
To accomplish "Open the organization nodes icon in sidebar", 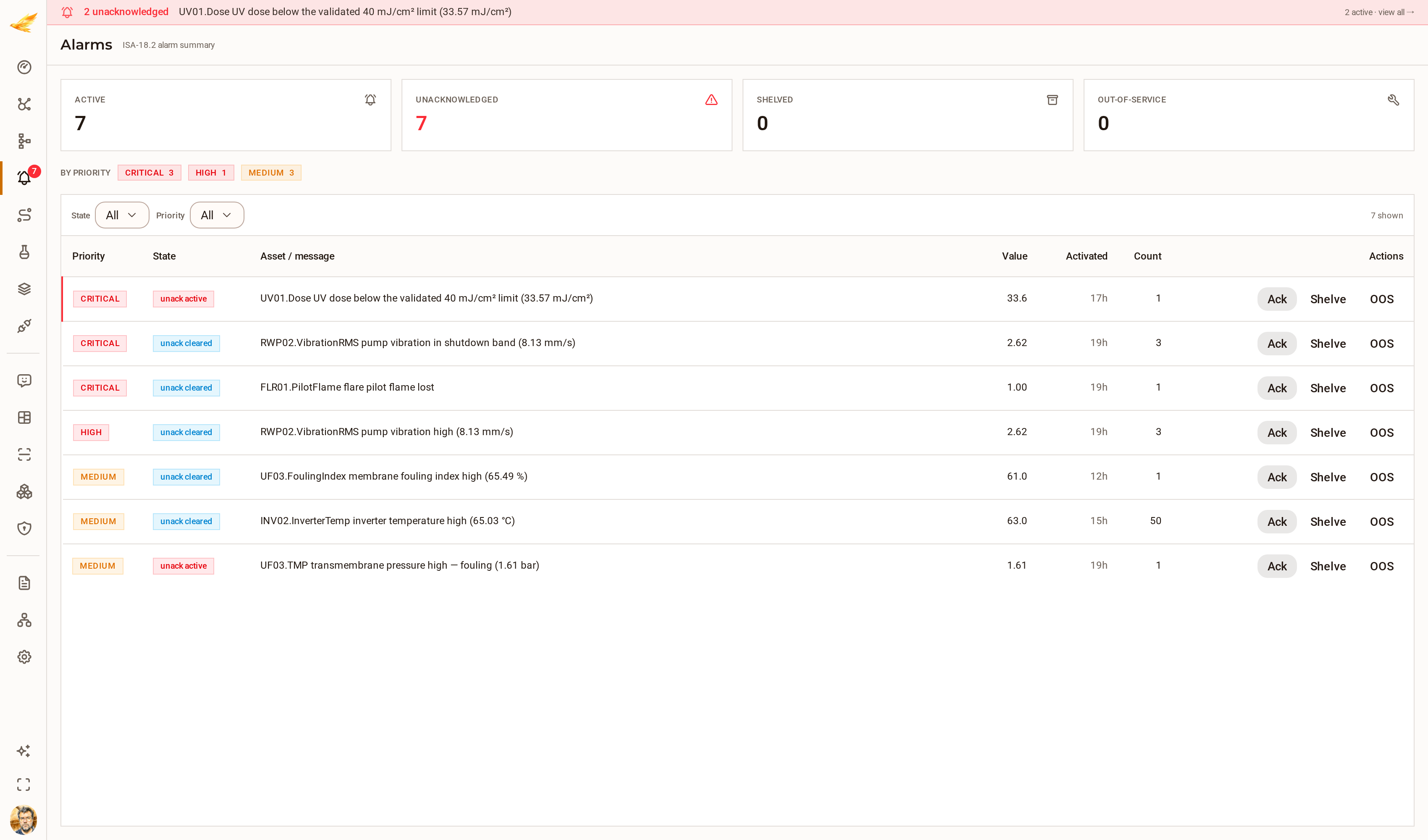I will tap(24, 619).
